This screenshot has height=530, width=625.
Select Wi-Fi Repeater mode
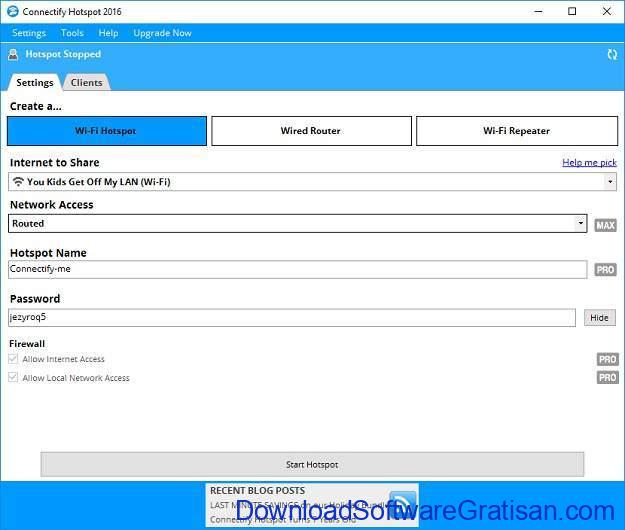517,131
